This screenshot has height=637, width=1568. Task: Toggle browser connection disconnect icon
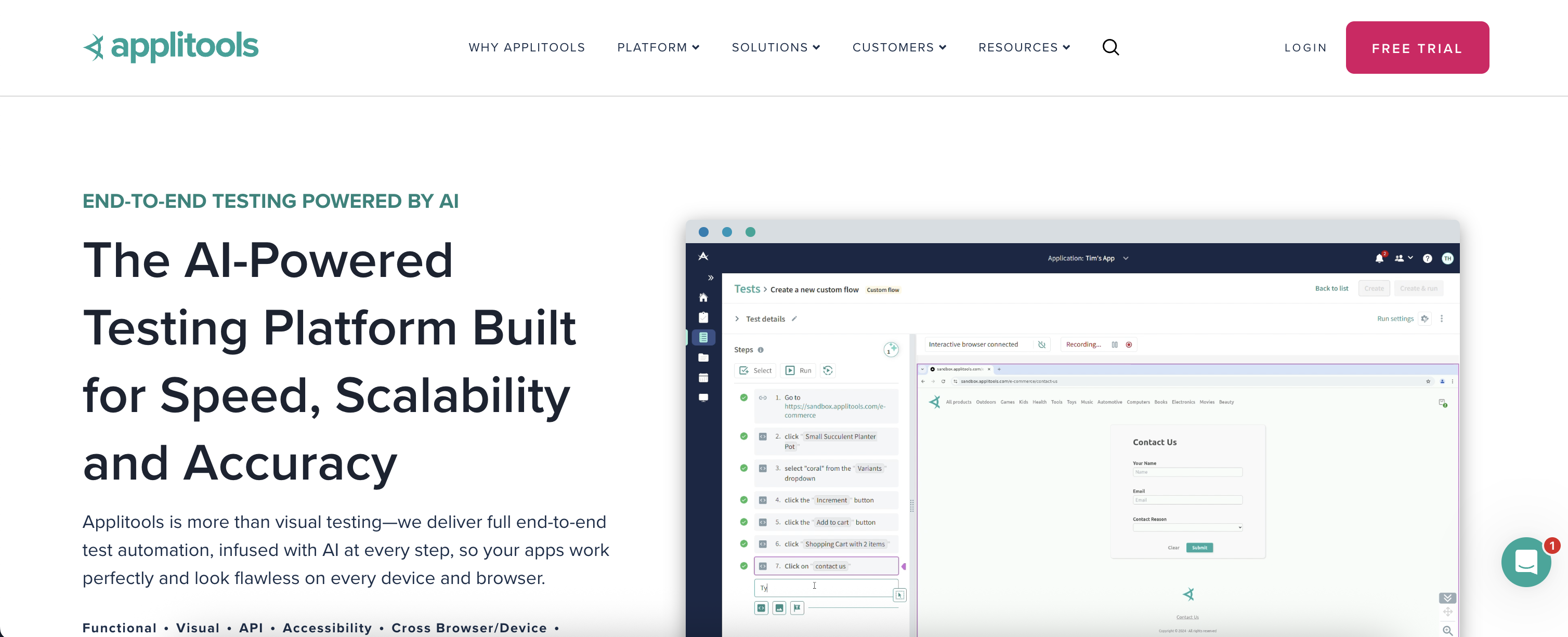coord(1041,344)
